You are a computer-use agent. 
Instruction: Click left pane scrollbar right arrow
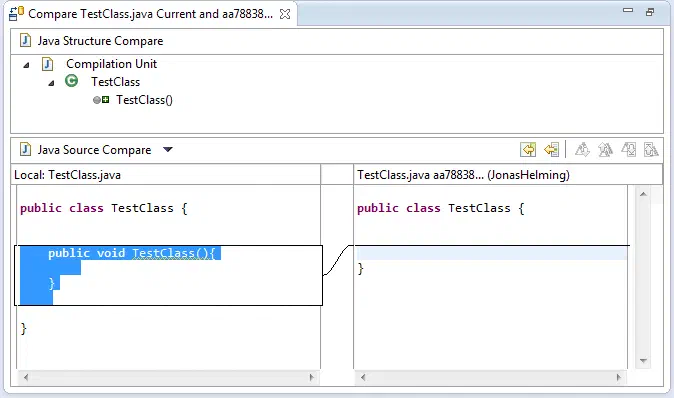click(312, 377)
